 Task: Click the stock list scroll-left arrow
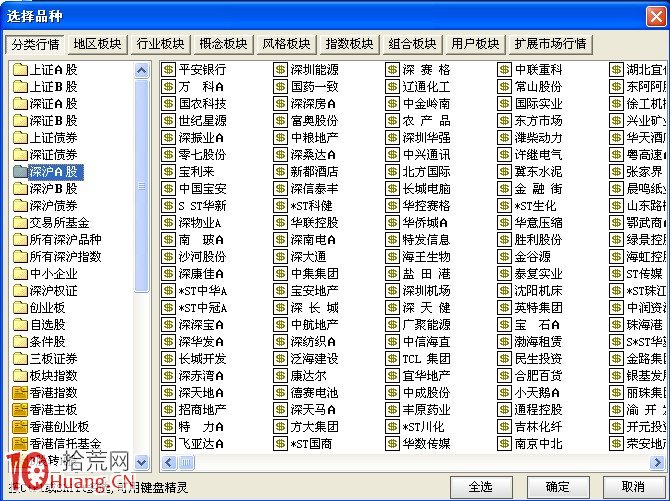click(169, 462)
